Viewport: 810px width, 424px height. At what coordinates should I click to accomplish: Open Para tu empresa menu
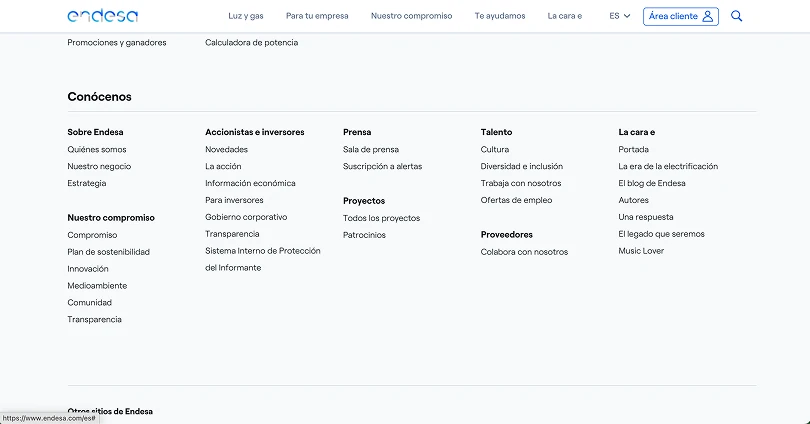[x=317, y=16]
